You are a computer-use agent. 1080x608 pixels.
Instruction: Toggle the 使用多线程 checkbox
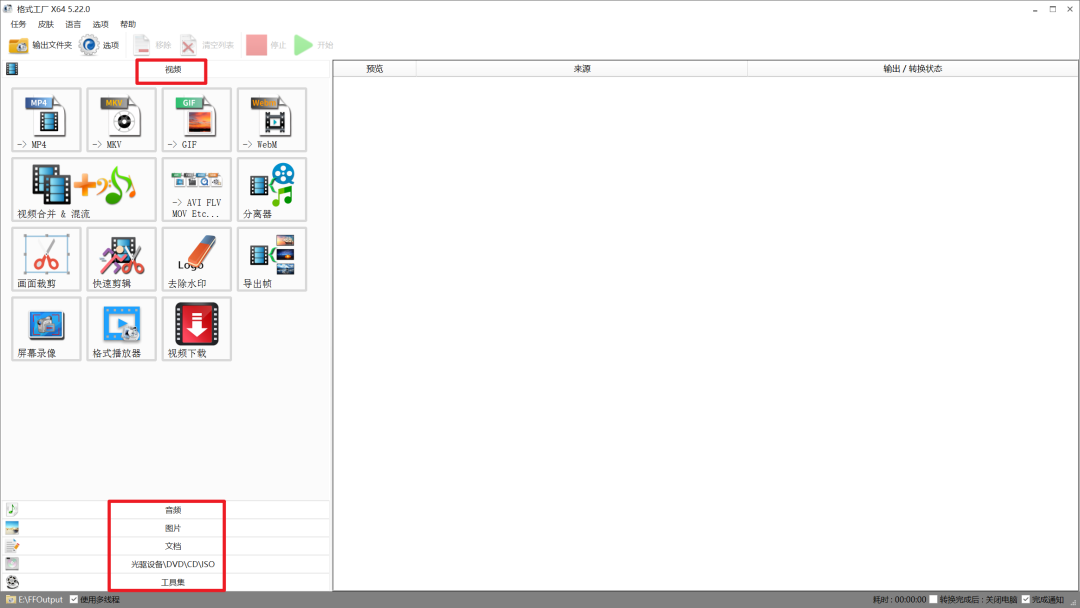[74, 599]
